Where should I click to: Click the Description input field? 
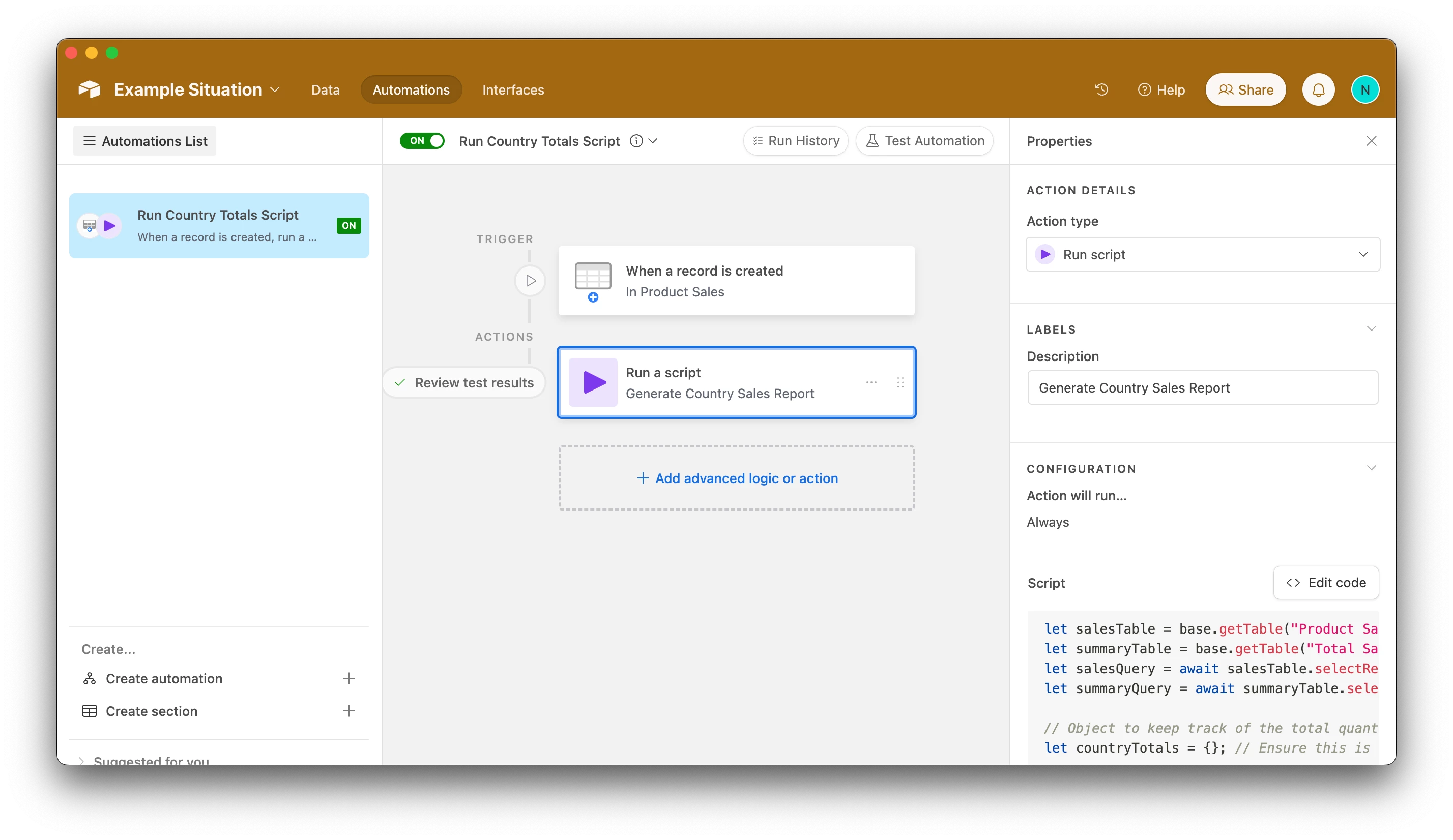[x=1203, y=388]
